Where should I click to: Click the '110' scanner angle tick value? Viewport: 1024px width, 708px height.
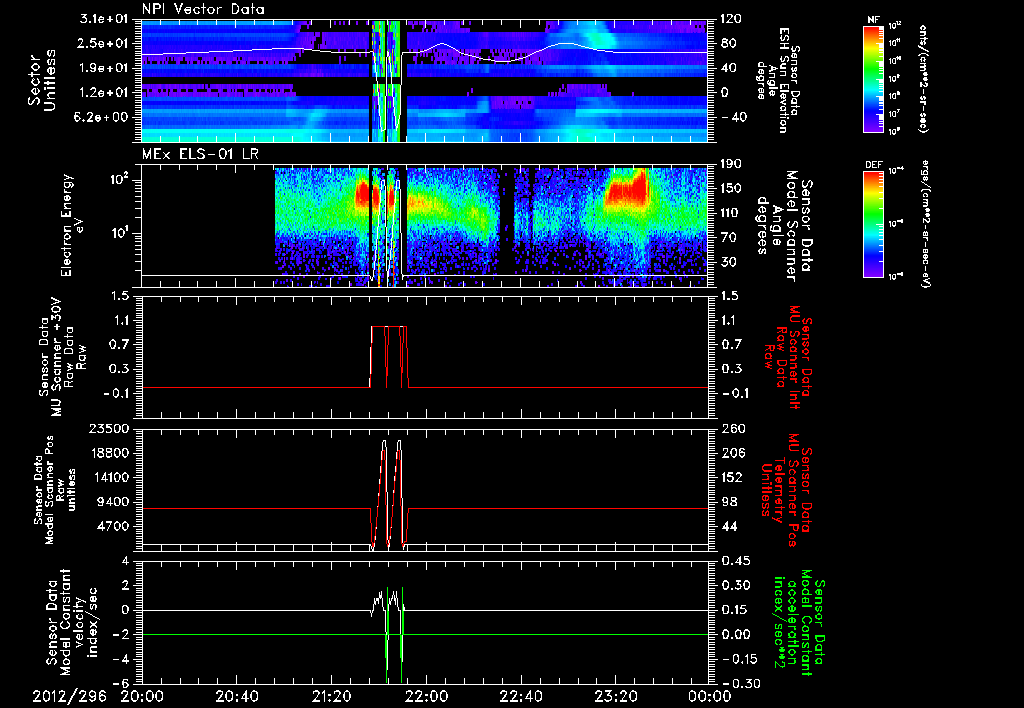731,213
